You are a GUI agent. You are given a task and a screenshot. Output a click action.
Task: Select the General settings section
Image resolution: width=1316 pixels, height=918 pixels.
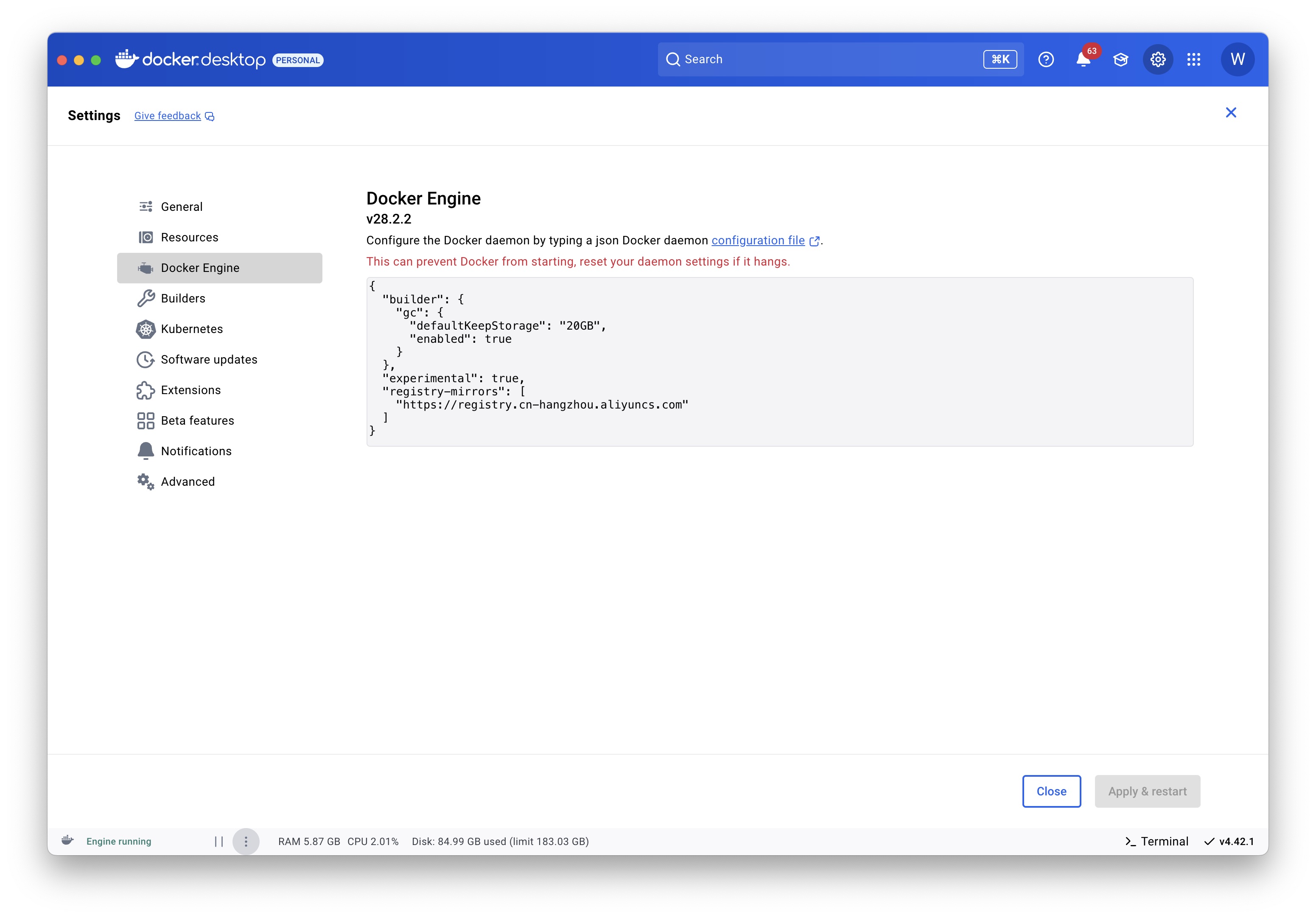[x=181, y=207]
